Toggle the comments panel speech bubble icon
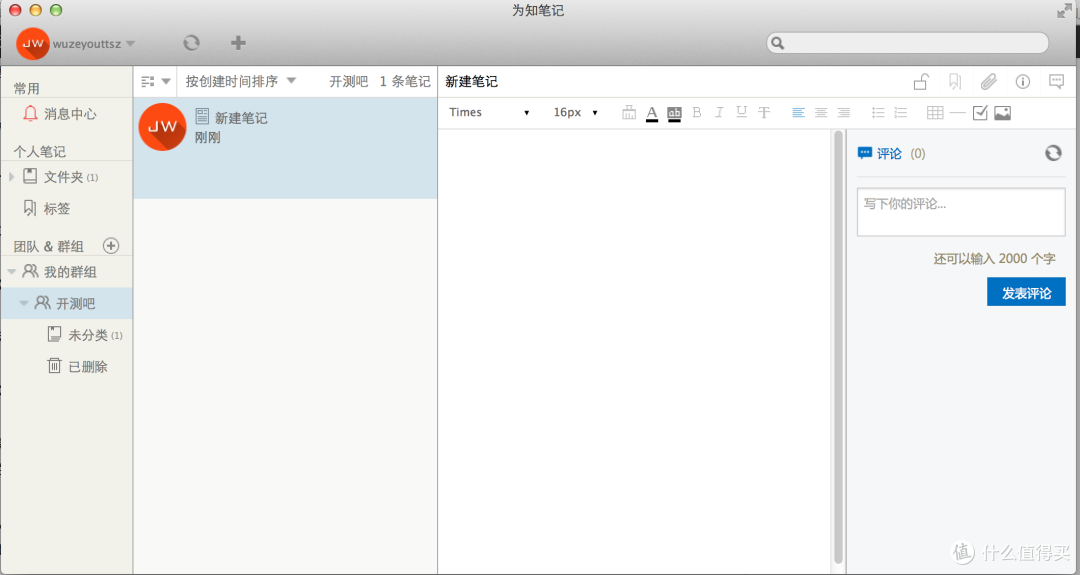The height and width of the screenshot is (575, 1080). [x=1057, y=82]
